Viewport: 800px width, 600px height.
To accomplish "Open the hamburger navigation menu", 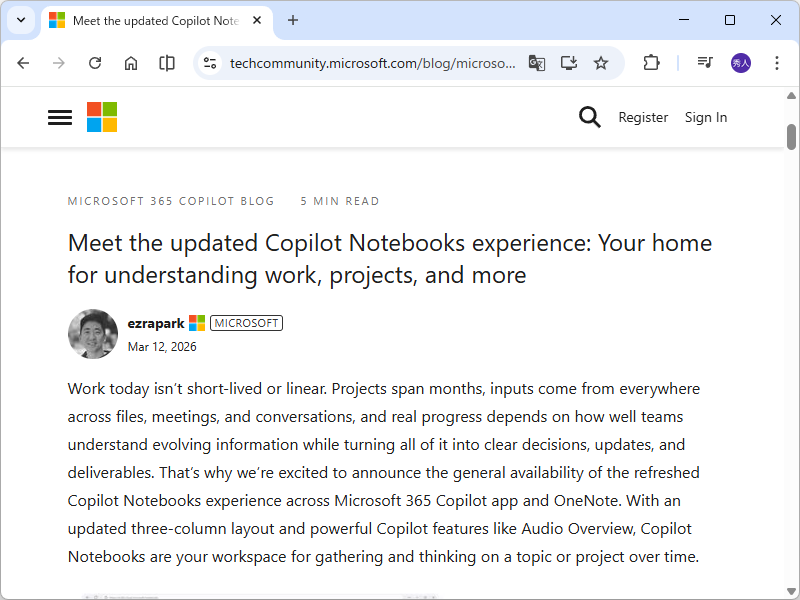I will pos(60,117).
